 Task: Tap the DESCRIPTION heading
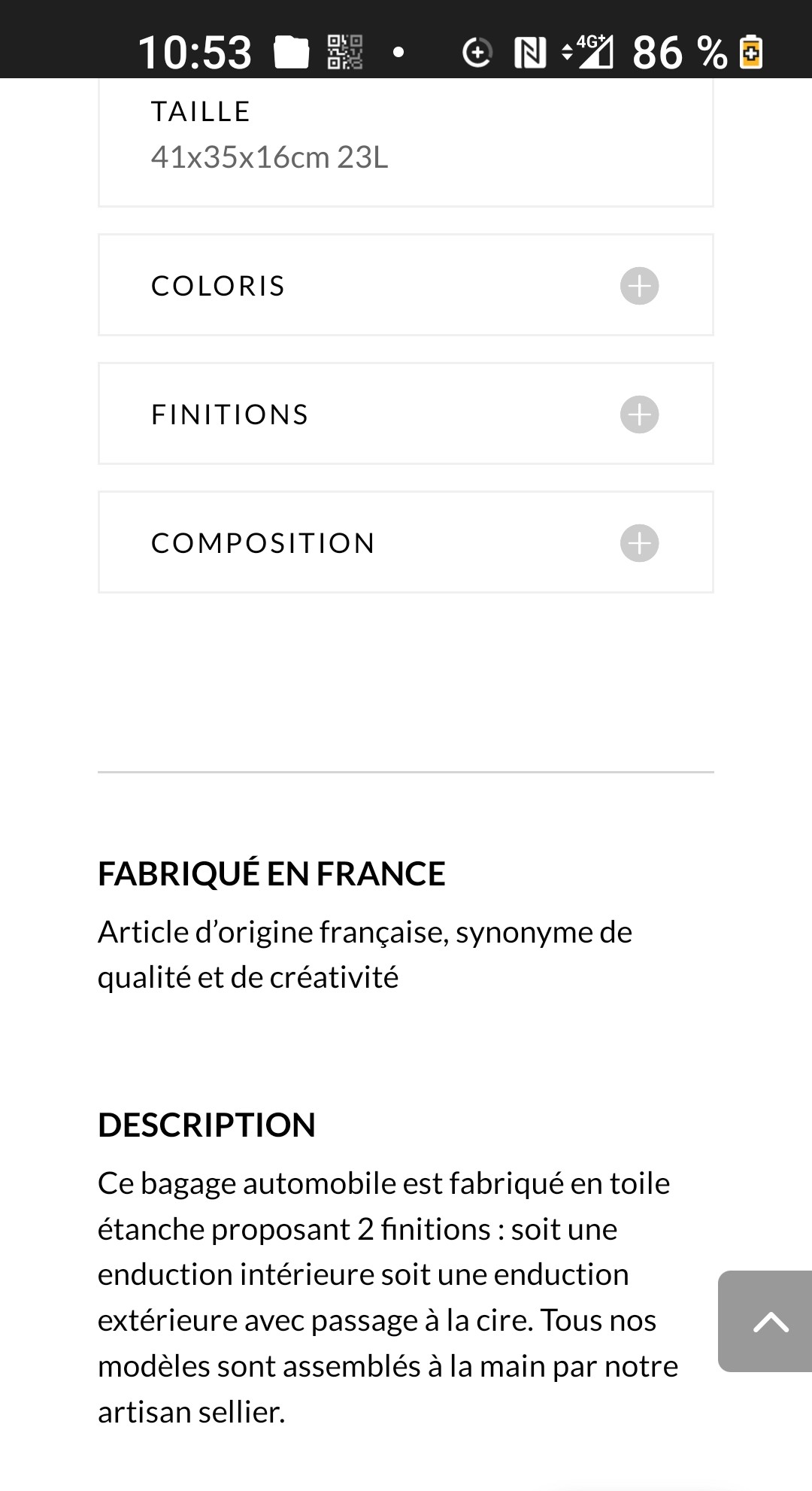(x=207, y=1125)
